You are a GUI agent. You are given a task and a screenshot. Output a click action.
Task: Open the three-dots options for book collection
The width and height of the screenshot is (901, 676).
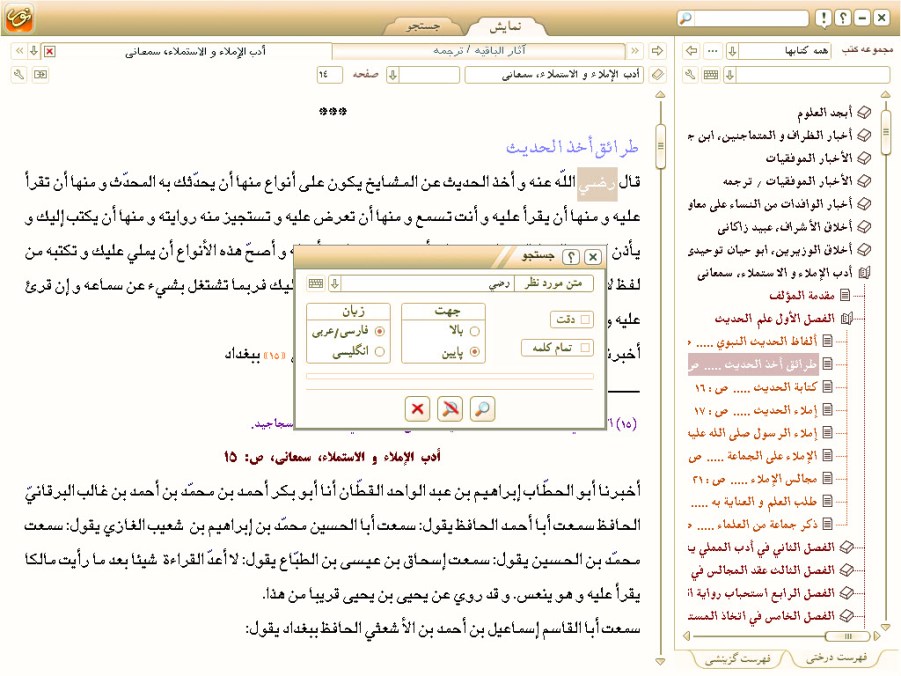(x=713, y=51)
